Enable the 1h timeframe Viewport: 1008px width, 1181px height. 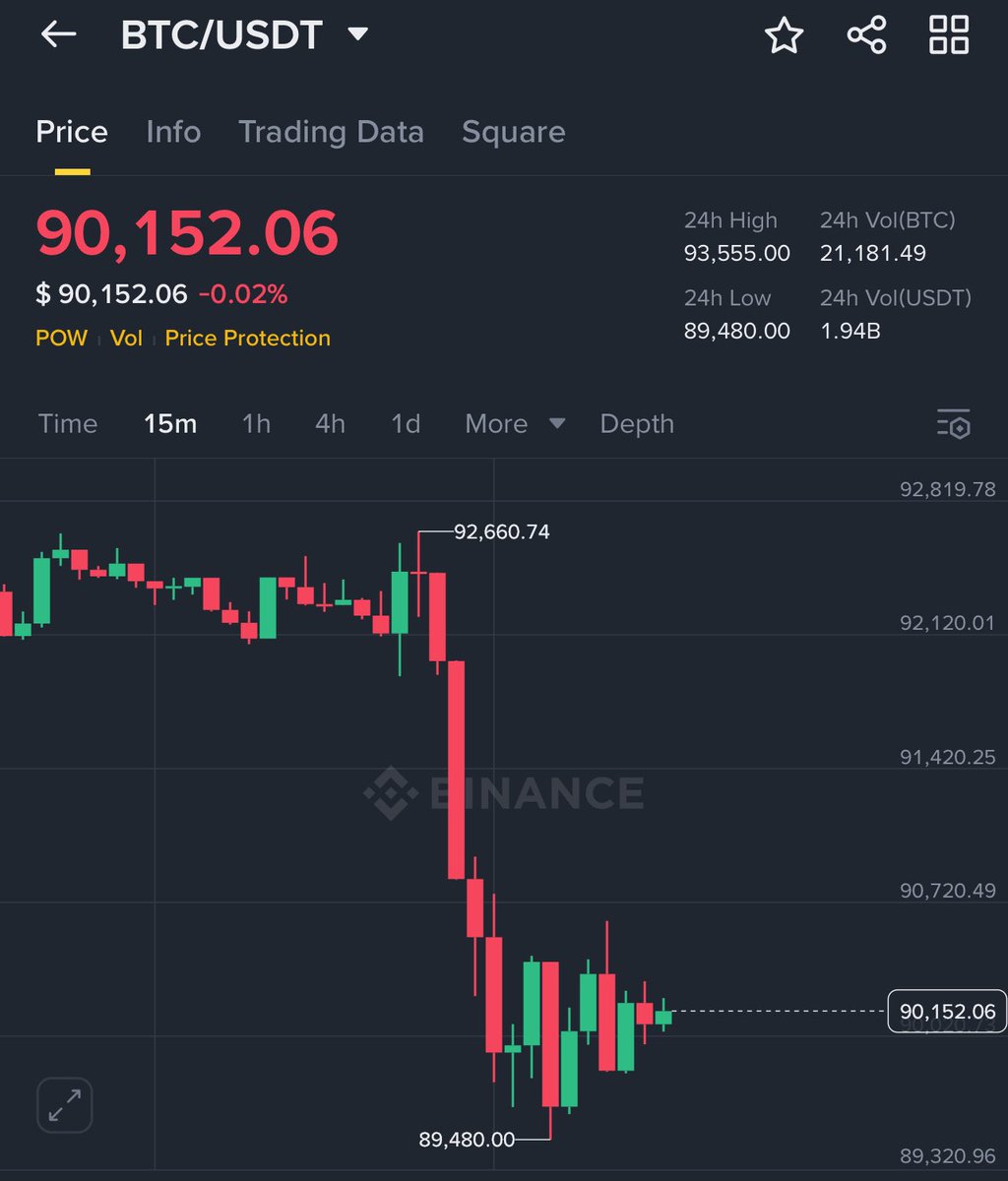[255, 424]
